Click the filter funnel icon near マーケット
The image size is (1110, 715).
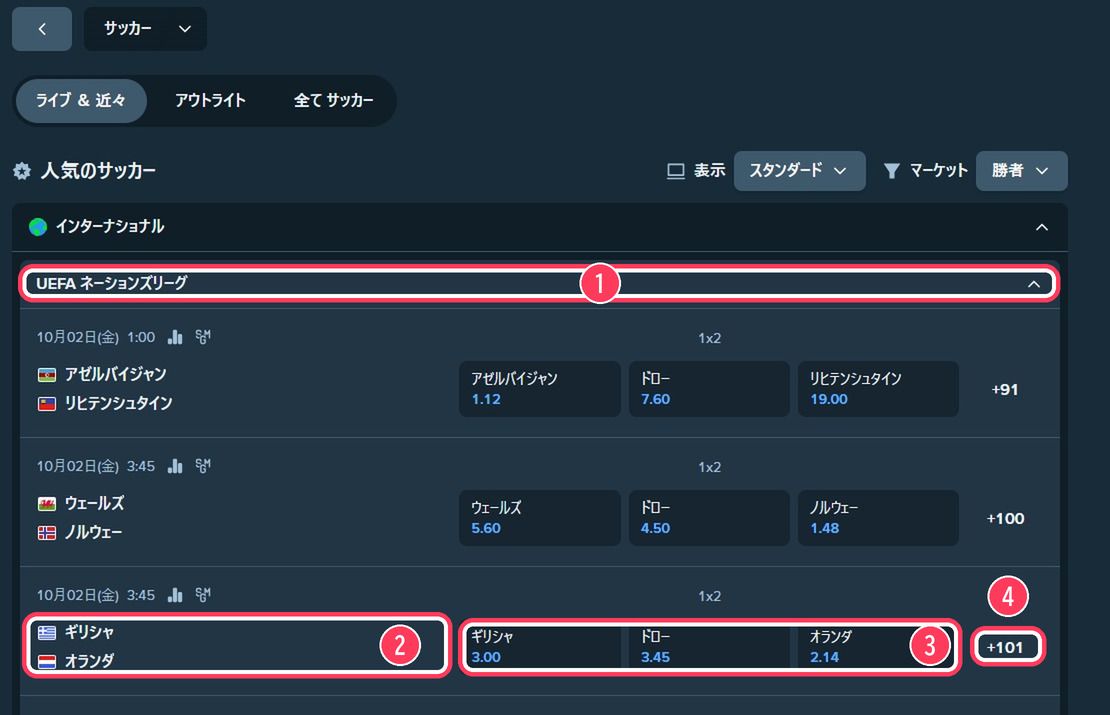point(892,171)
